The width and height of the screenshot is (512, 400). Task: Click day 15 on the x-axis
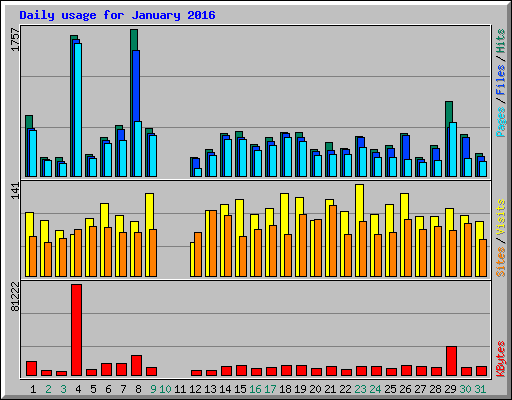click(x=240, y=389)
